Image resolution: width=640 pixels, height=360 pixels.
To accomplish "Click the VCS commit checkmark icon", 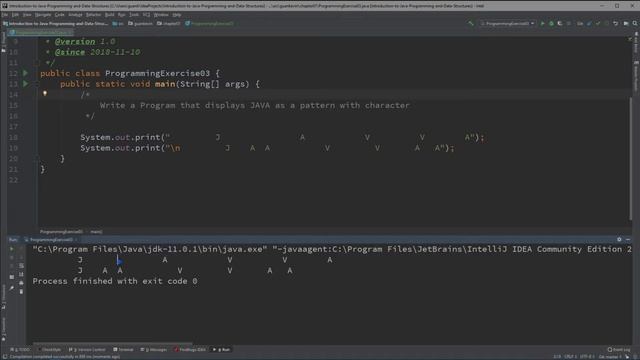I will [598, 24].
